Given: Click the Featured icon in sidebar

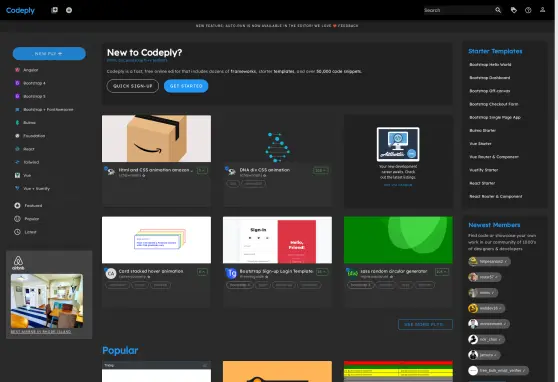Looking at the screenshot, I should point(17,205).
